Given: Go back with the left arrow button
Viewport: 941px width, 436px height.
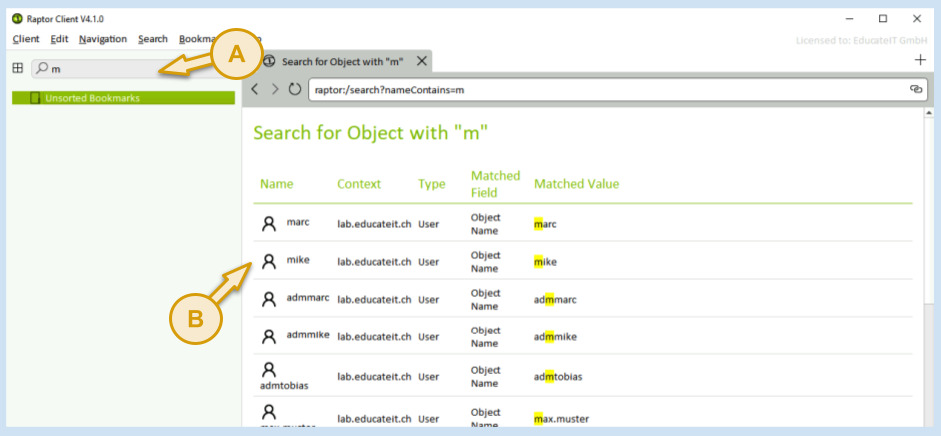Looking at the screenshot, I should 255,89.
